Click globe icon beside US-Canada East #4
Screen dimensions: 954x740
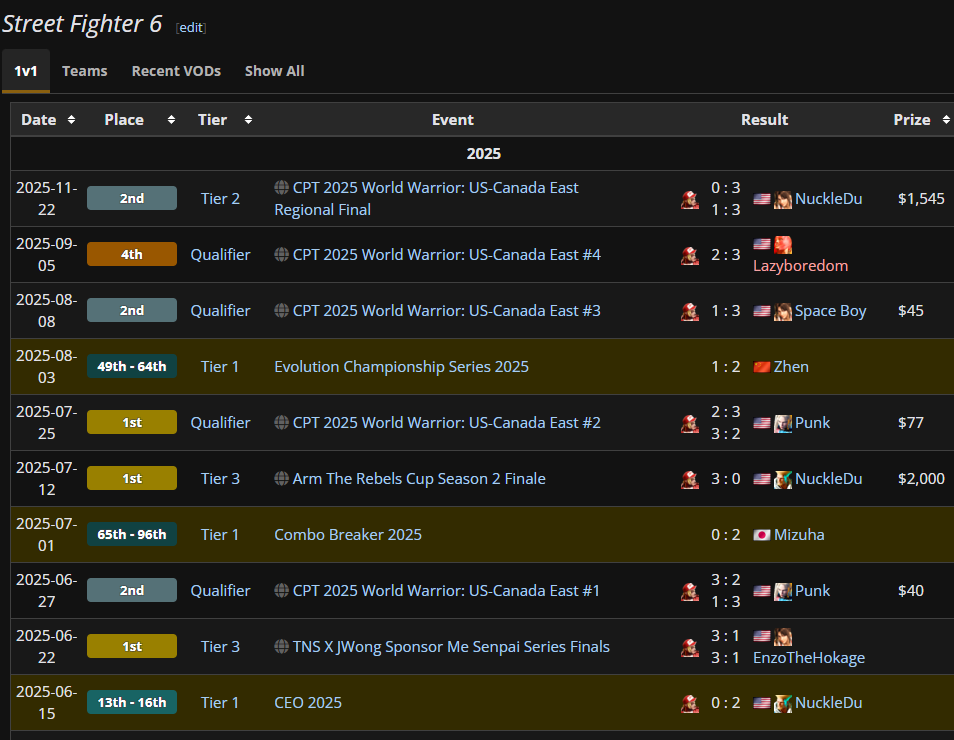pos(281,254)
